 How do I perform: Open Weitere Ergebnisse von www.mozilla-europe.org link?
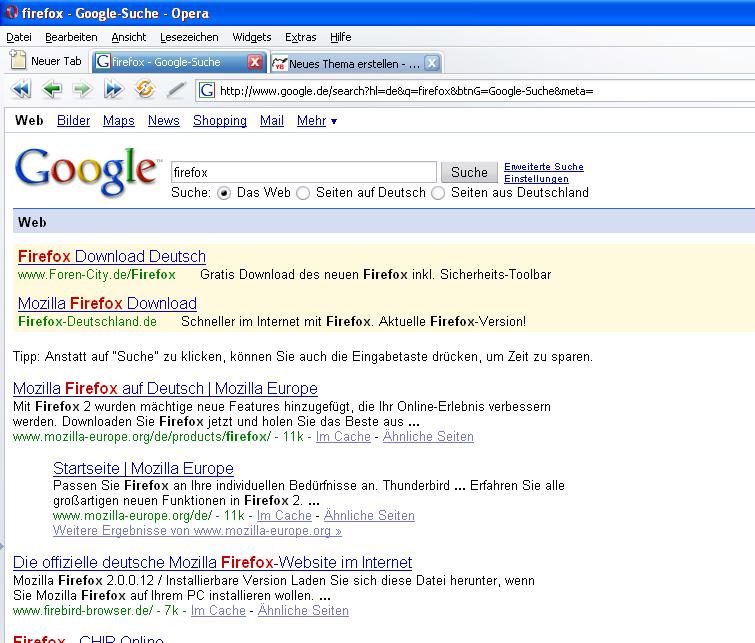(197, 531)
